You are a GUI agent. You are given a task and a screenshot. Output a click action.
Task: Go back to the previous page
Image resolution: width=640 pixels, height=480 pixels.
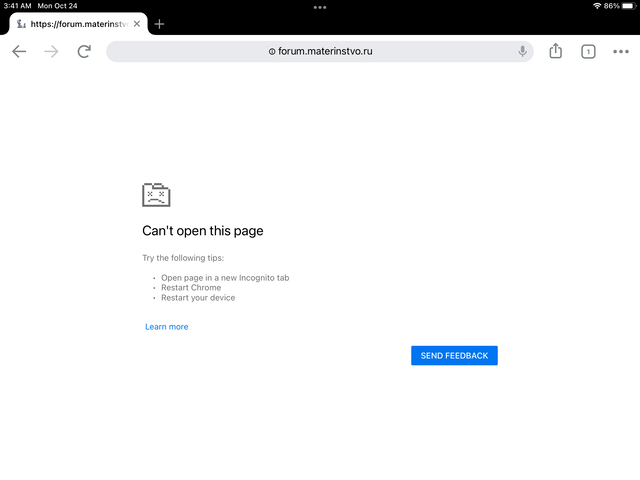(x=19, y=51)
